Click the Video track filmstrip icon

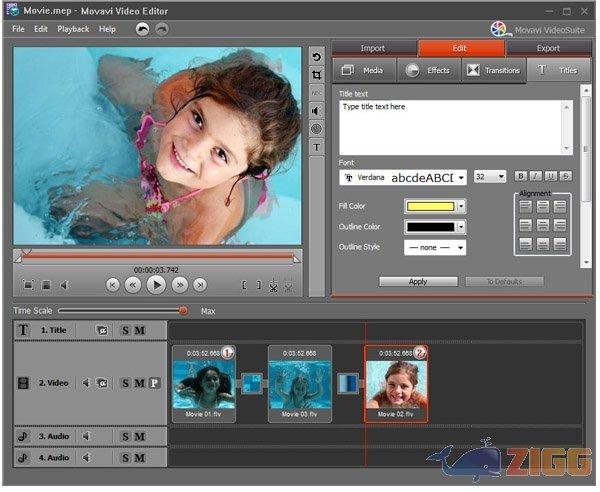pos(23,383)
